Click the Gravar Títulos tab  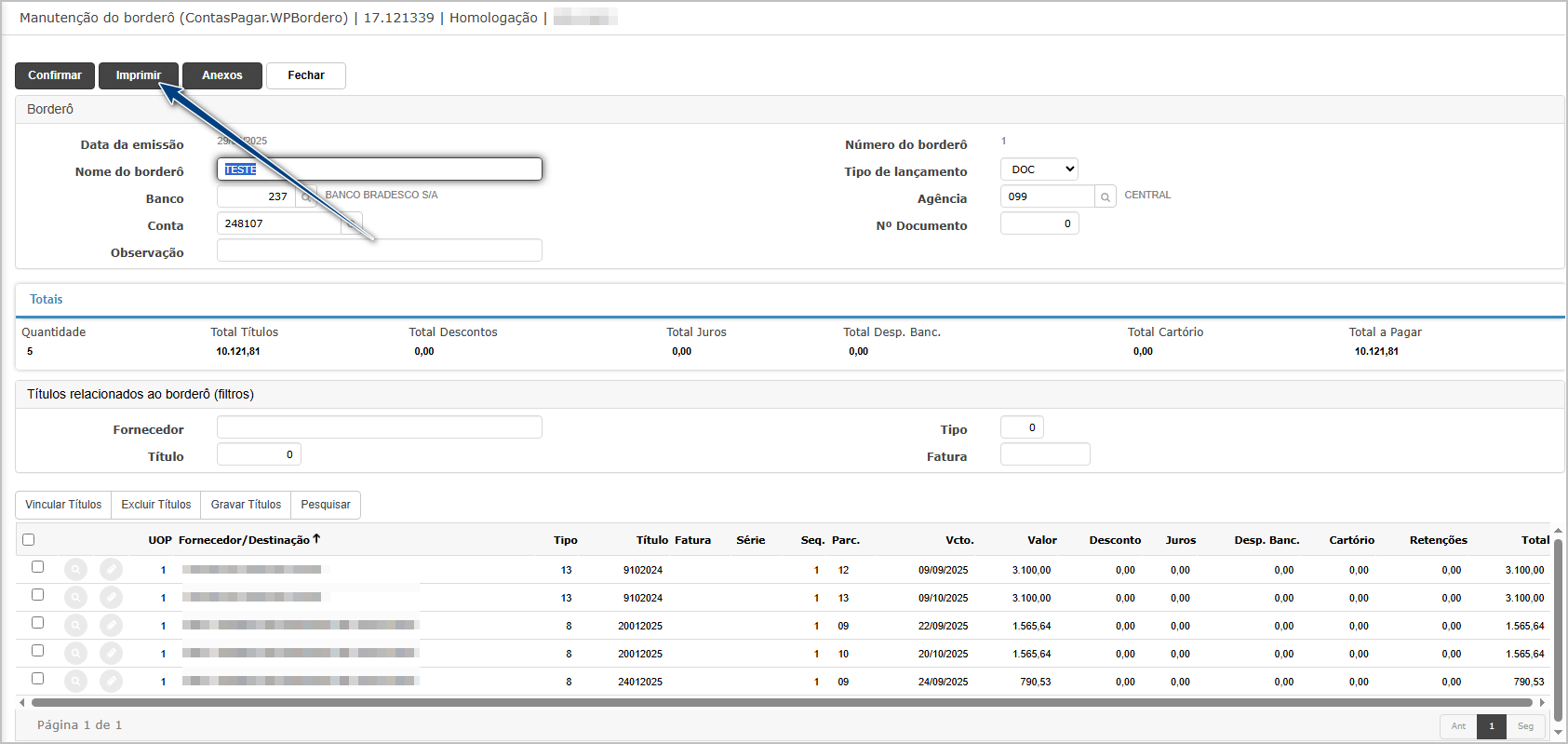click(x=246, y=505)
